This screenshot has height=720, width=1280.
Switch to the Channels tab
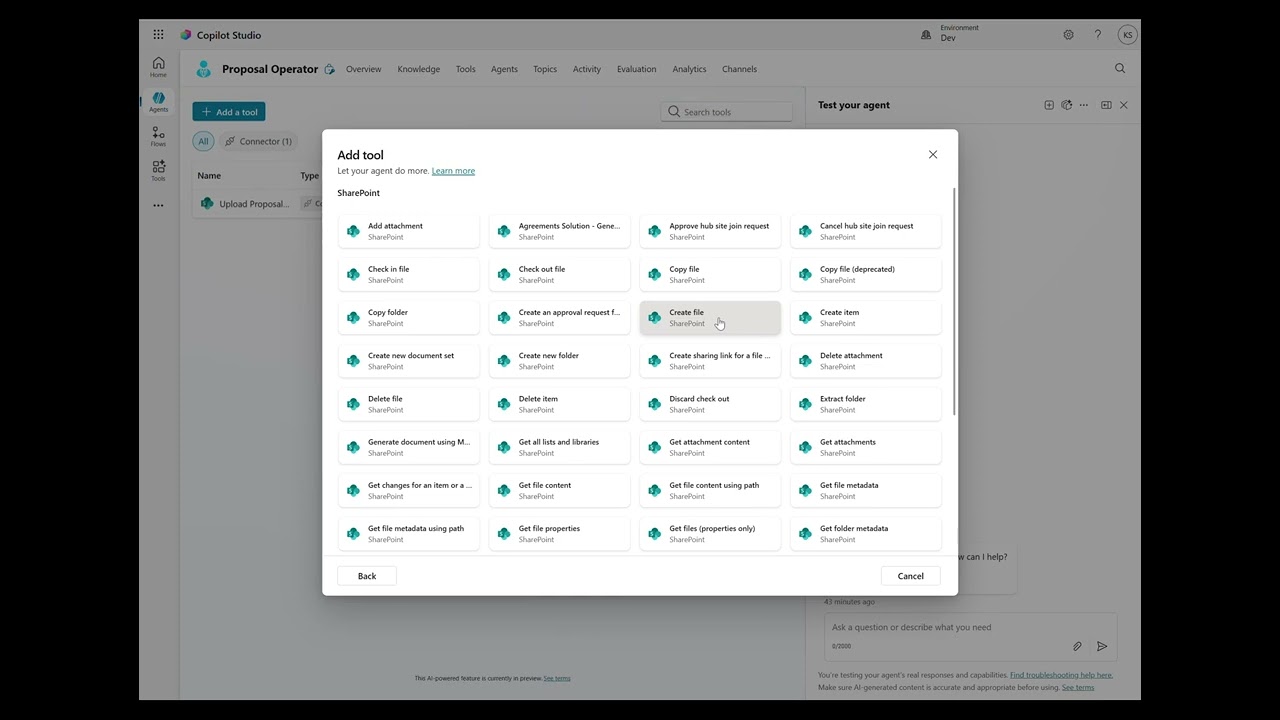(739, 69)
